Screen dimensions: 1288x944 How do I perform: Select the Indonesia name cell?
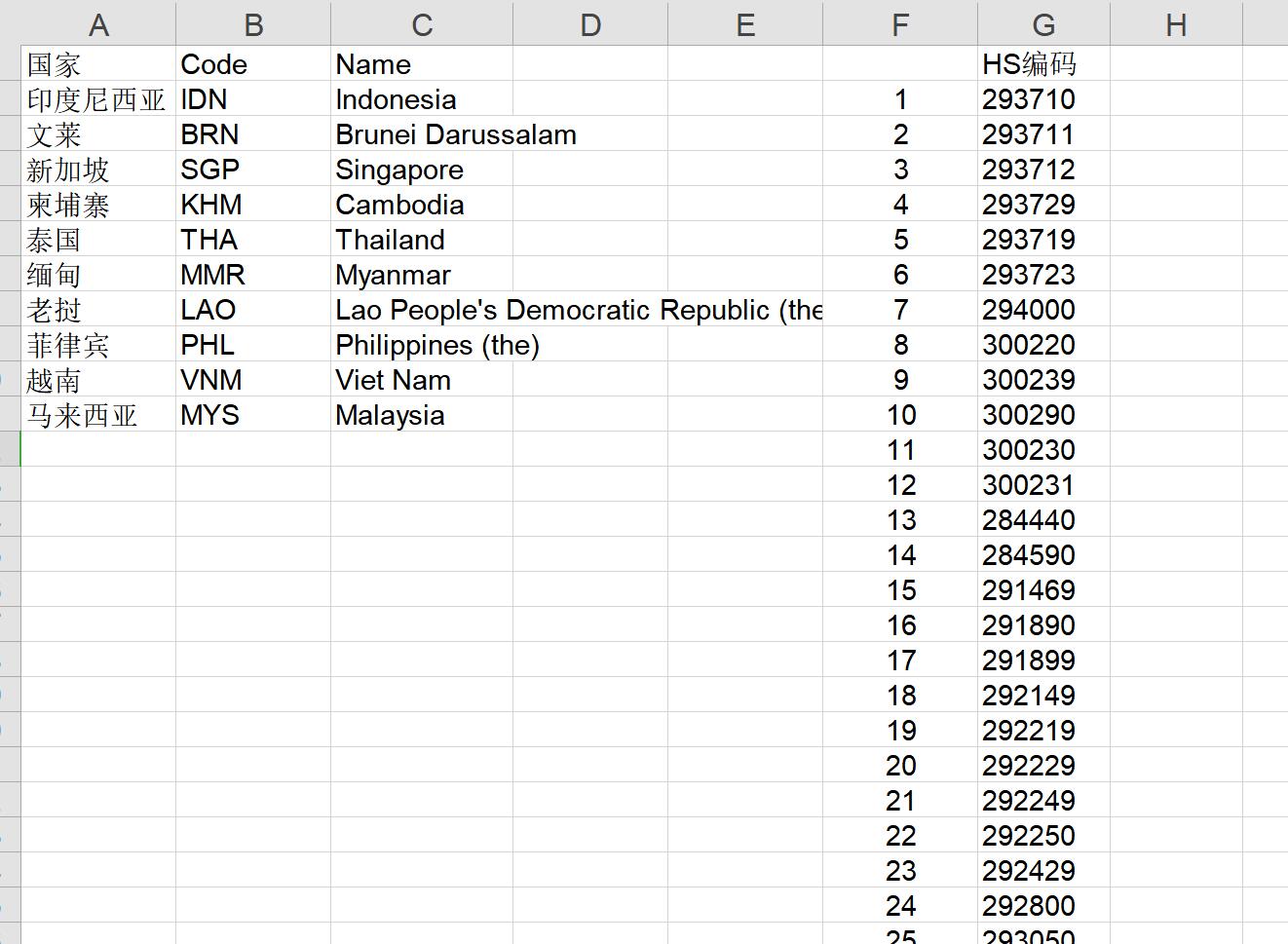[422, 98]
